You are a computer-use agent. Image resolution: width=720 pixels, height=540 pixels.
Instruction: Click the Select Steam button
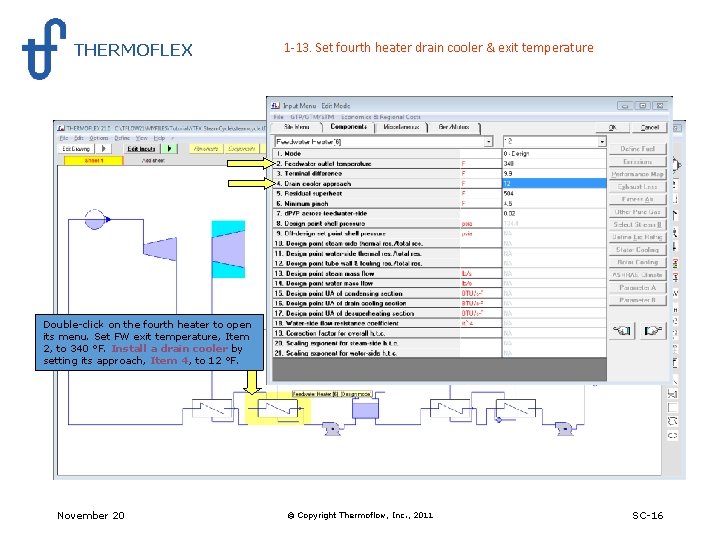click(638, 225)
